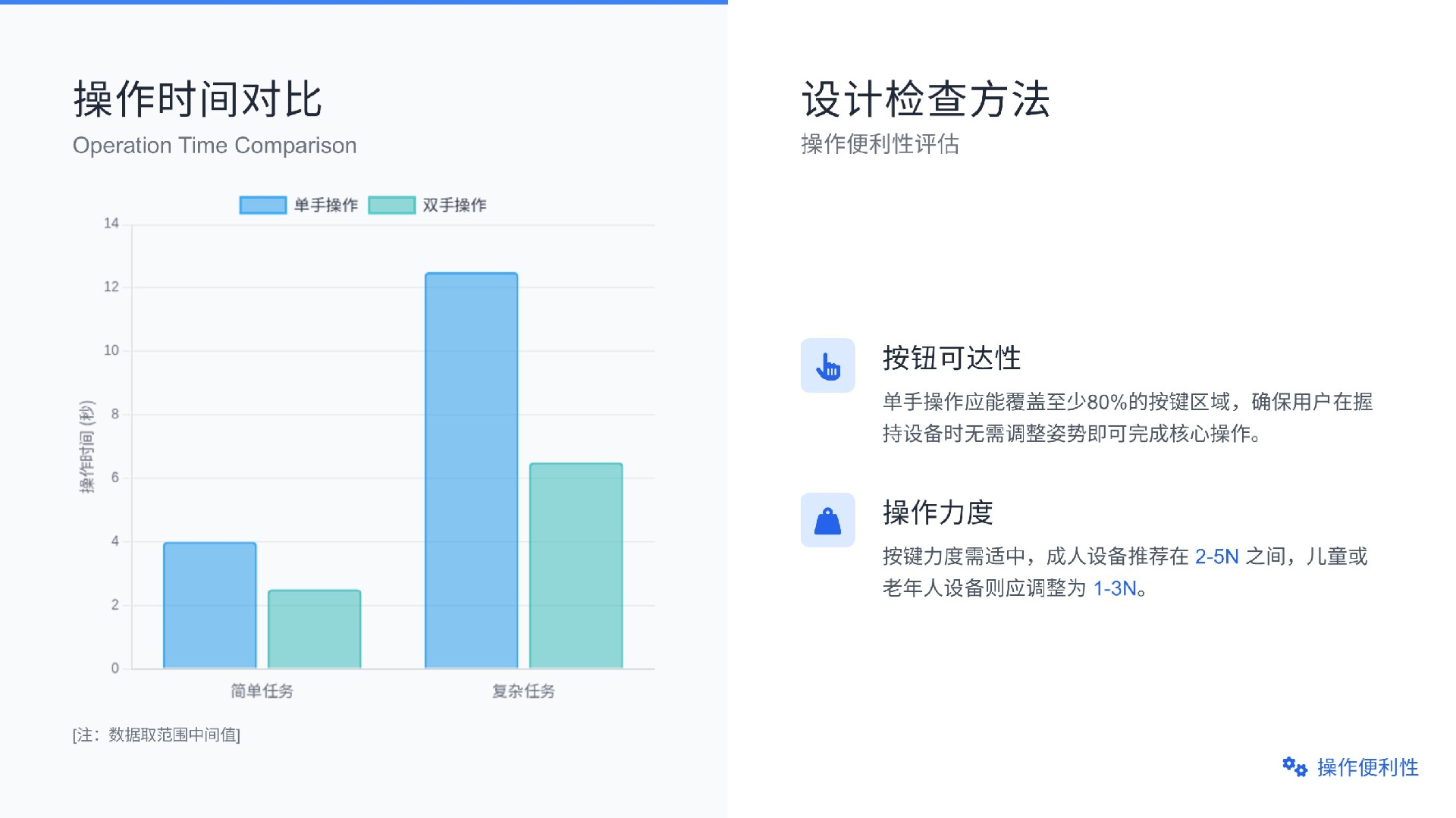Click the 操作时间对比 chart title
Viewport: 1456px width, 818px height.
[x=198, y=99]
